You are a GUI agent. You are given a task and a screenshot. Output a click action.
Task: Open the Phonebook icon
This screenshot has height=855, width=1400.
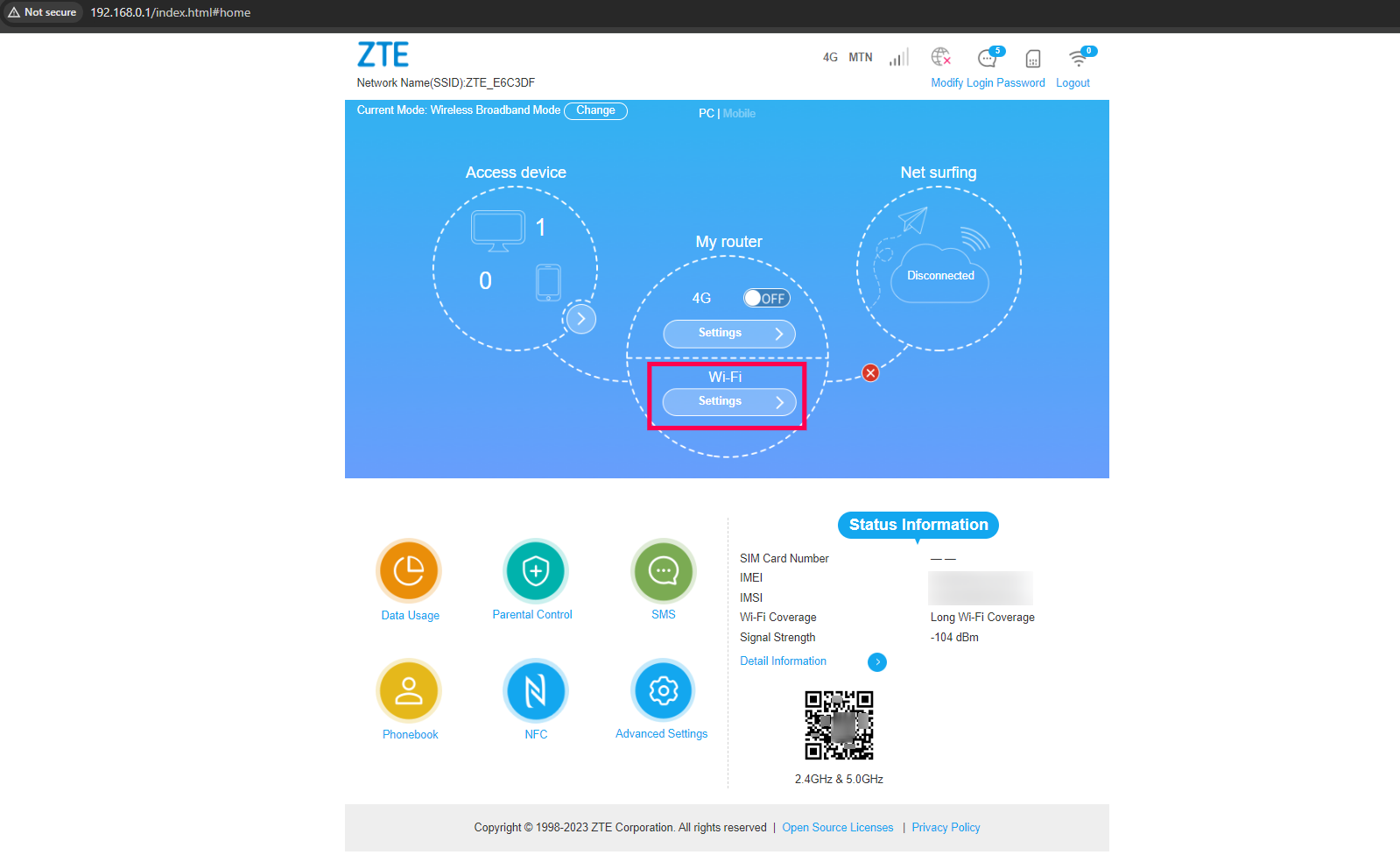click(409, 691)
